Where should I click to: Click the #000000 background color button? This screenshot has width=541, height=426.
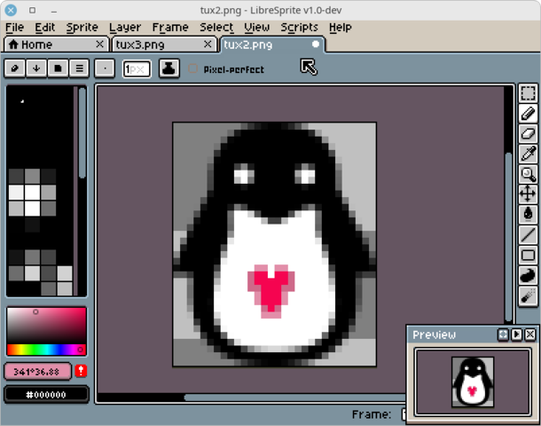(x=46, y=395)
